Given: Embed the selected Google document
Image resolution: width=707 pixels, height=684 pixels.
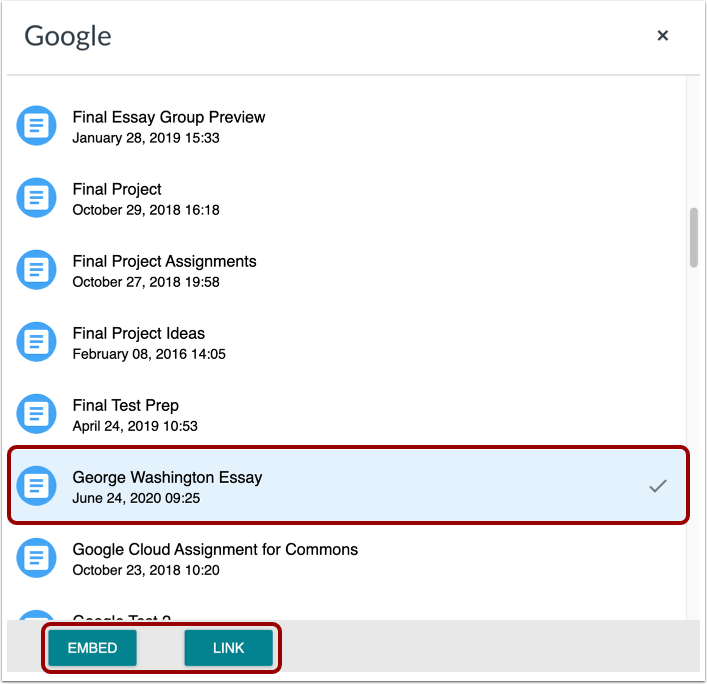Looking at the screenshot, I should click(x=92, y=648).
